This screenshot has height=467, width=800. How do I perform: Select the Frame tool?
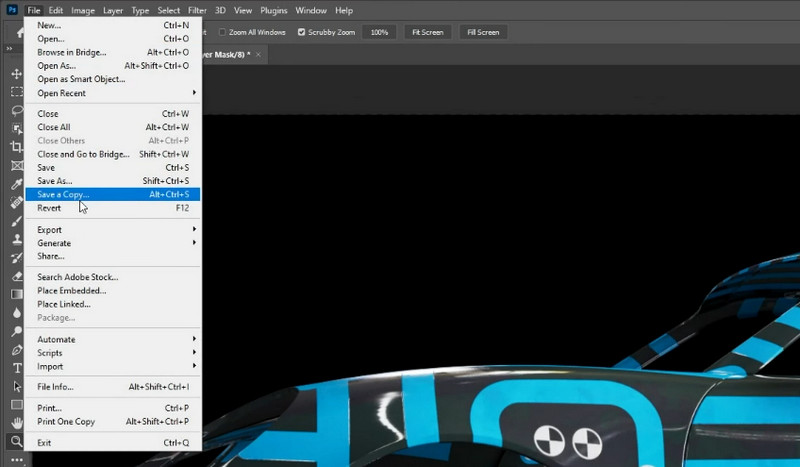(16, 165)
